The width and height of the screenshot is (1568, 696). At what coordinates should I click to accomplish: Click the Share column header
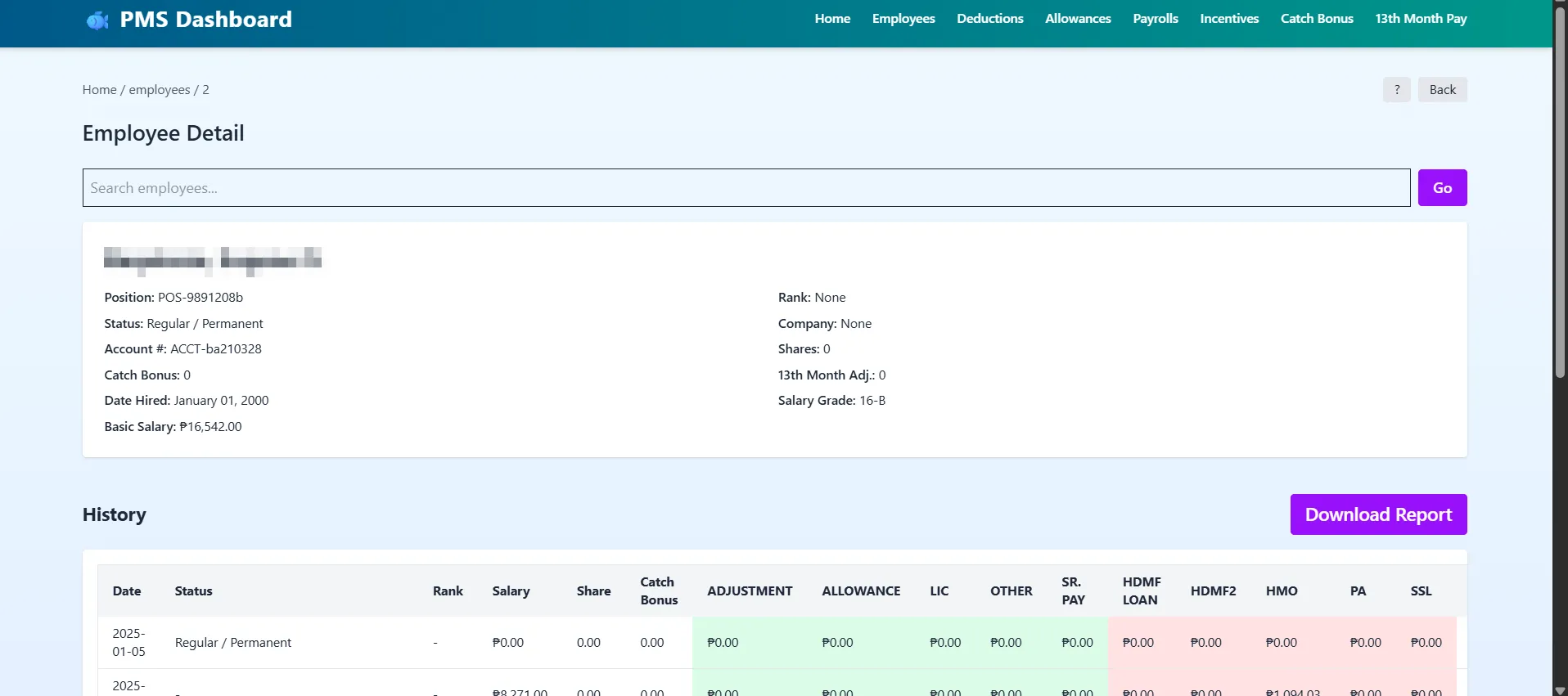[x=593, y=591]
